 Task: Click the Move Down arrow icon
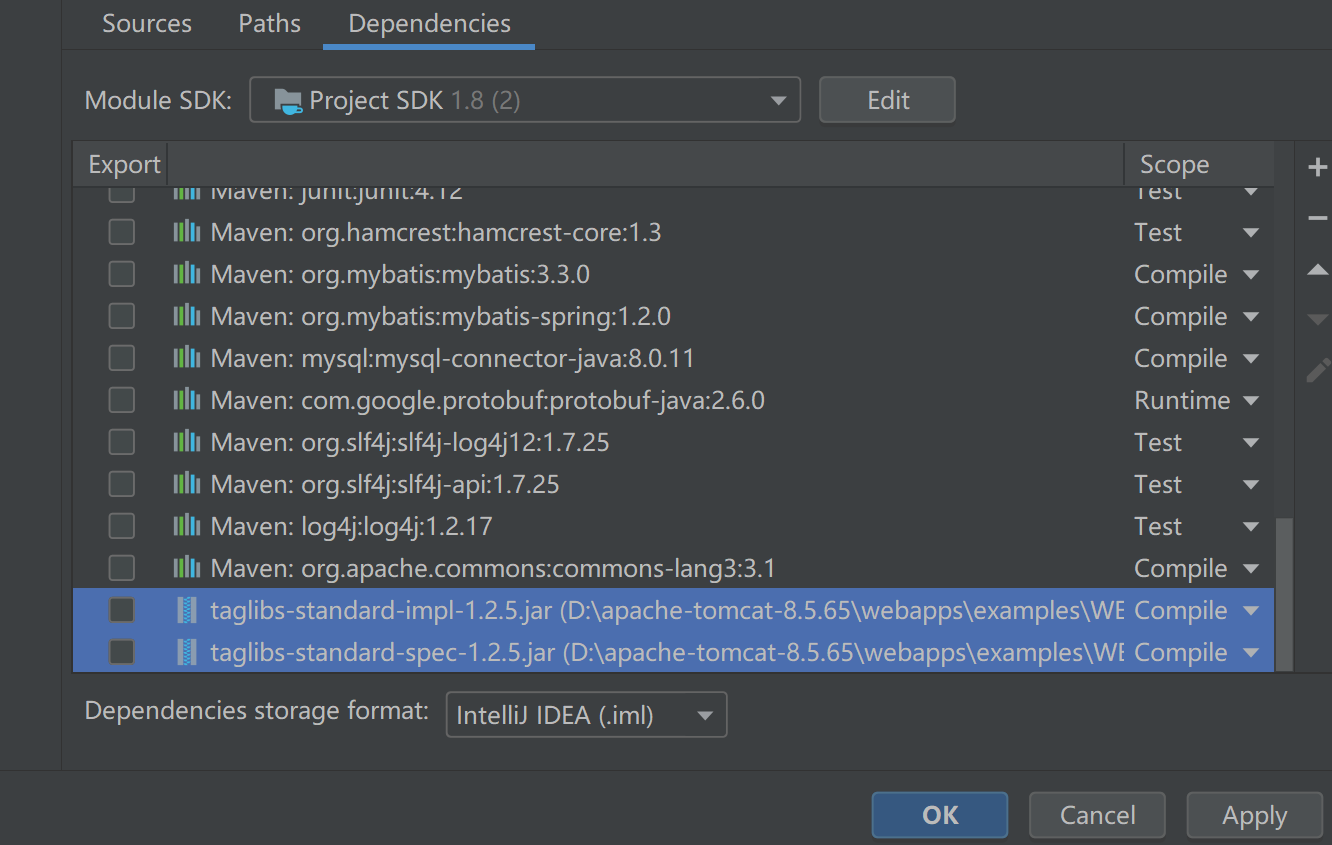tap(1318, 319)
